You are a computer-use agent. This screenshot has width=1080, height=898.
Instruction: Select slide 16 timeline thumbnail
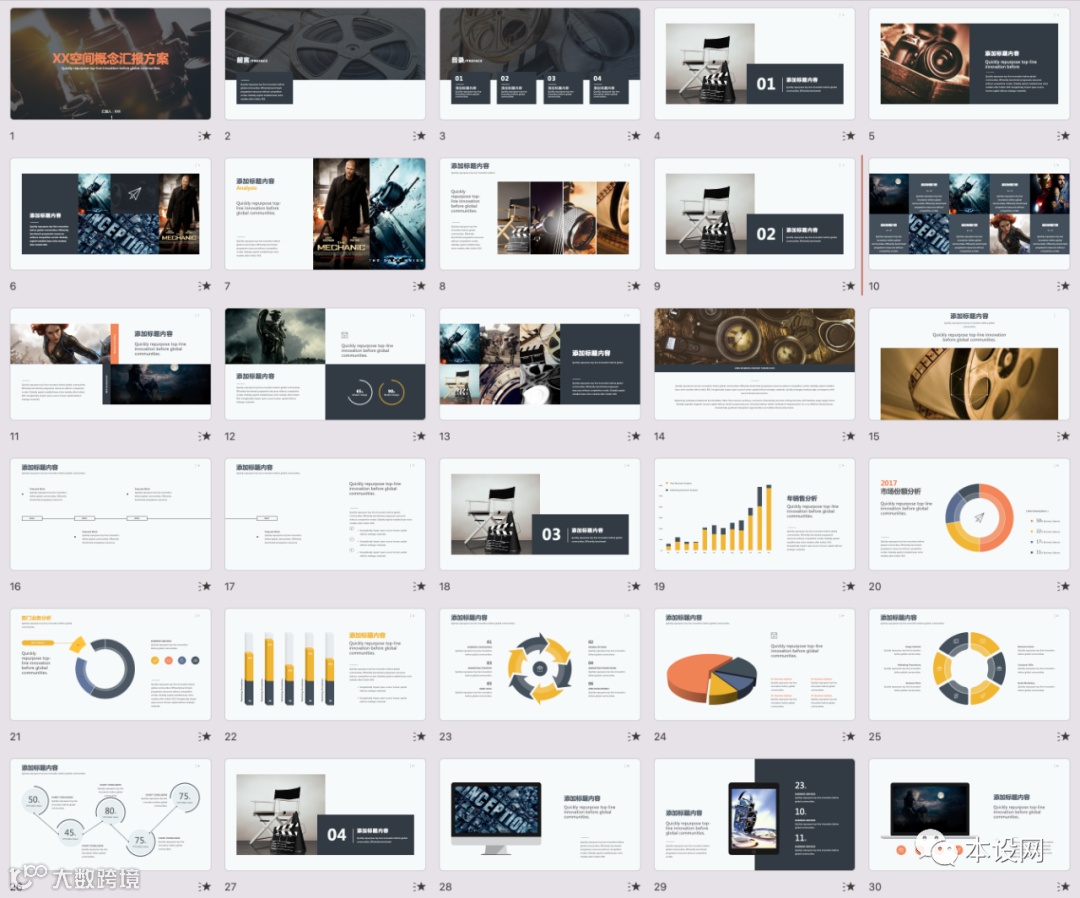[x=110, y=514]
